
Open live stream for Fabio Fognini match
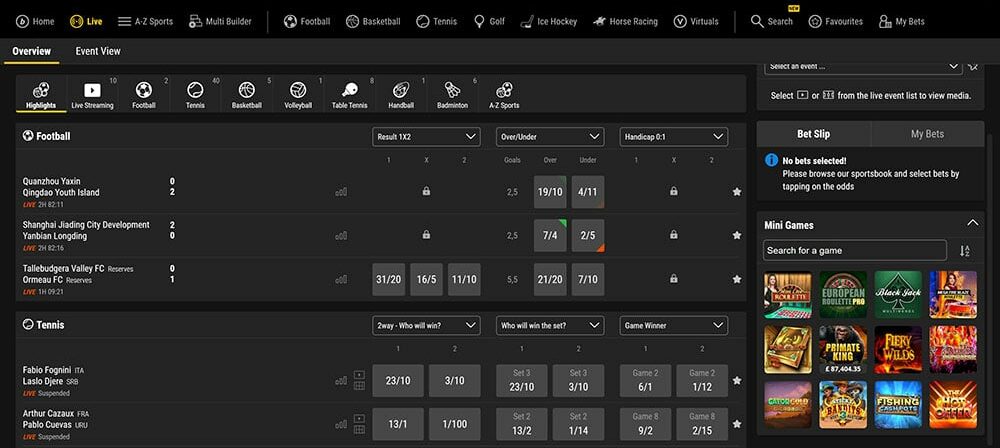359,375
